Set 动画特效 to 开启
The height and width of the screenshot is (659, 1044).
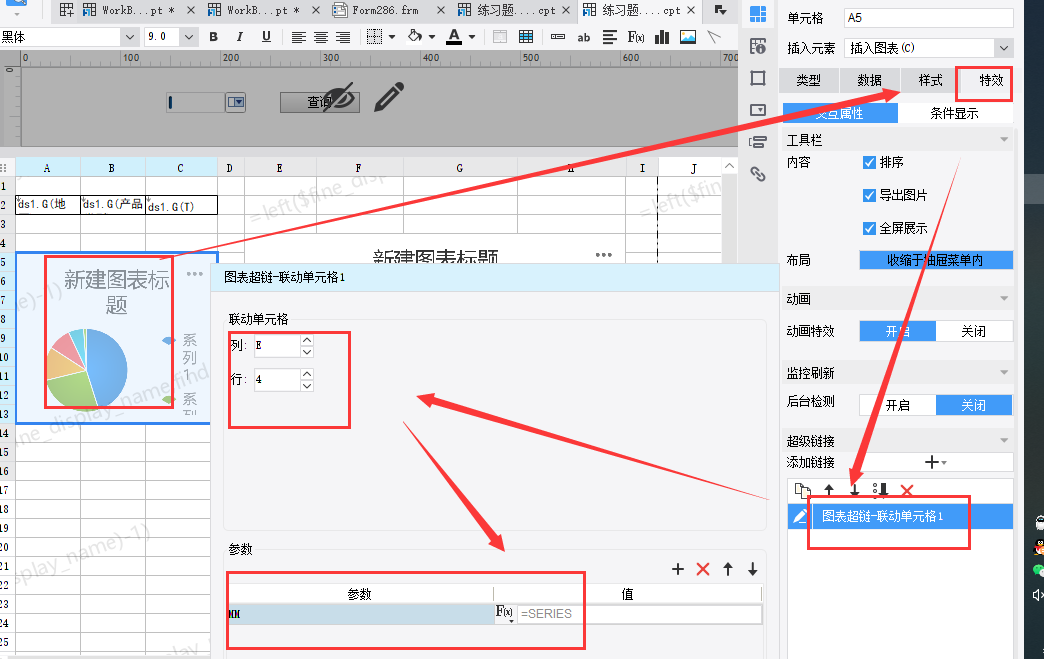[x=898, y=331]
